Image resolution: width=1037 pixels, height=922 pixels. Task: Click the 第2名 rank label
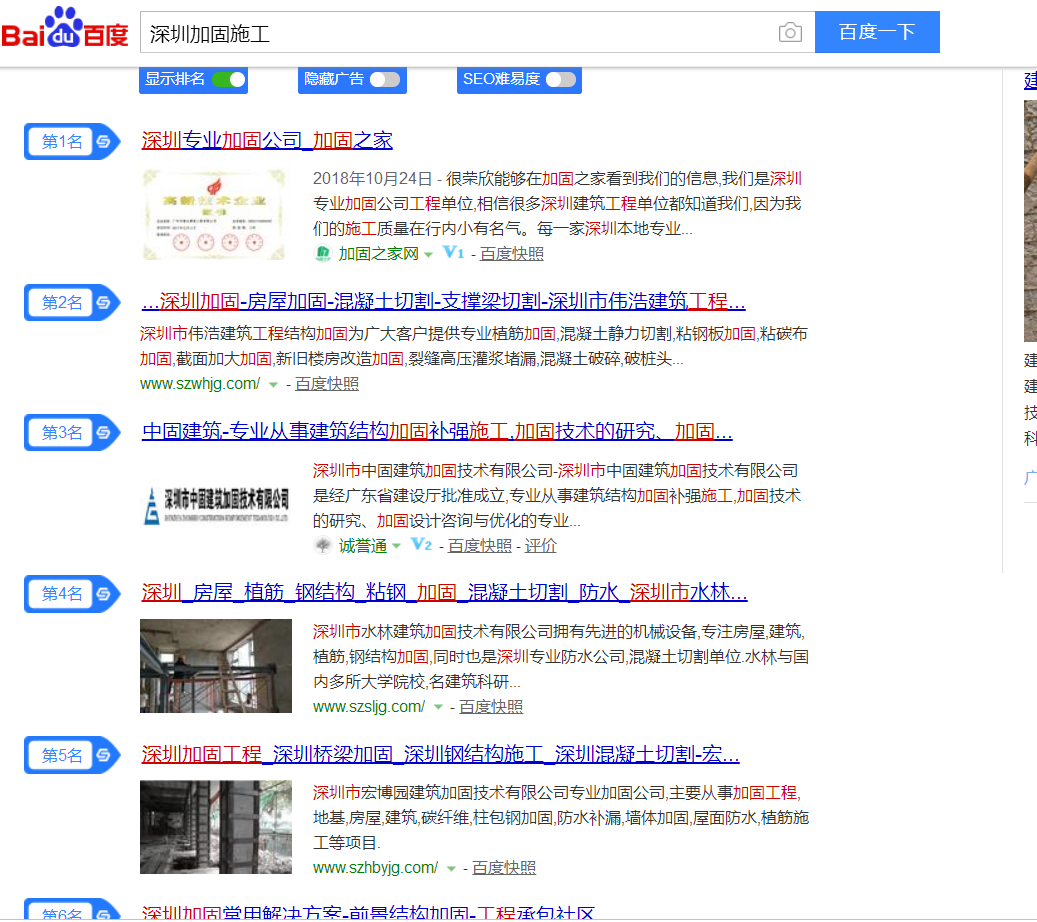62,303
